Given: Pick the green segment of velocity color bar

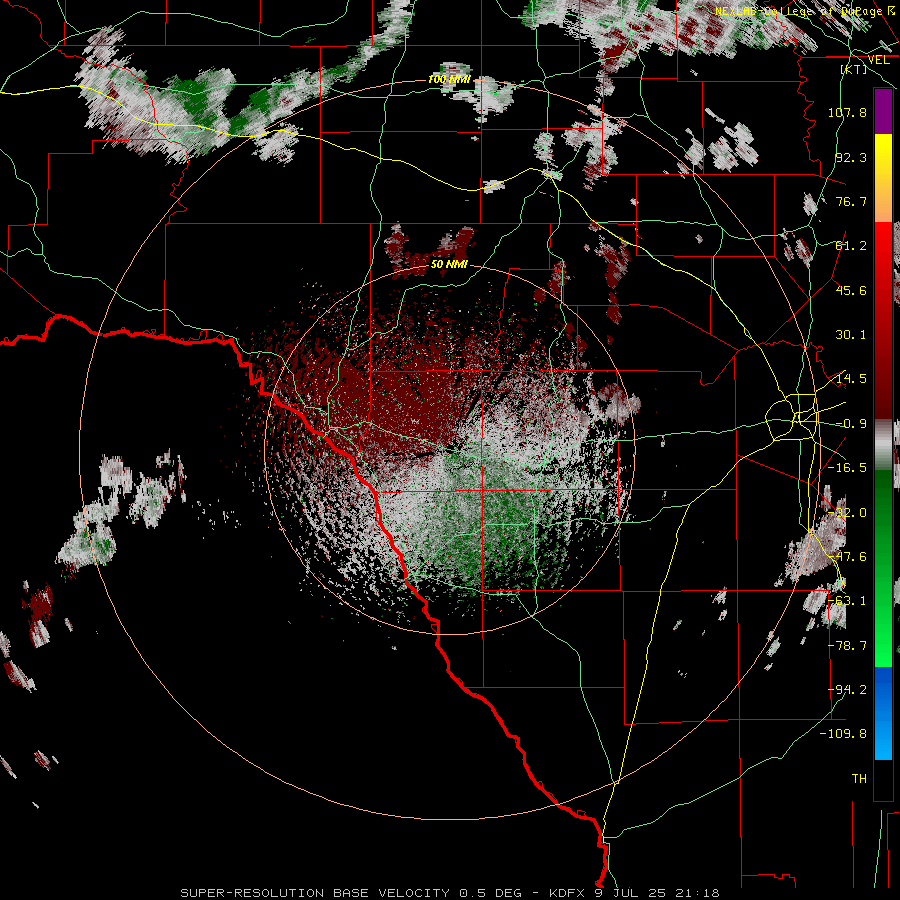Looking at the screenshot, I should (x=883, y=568).
